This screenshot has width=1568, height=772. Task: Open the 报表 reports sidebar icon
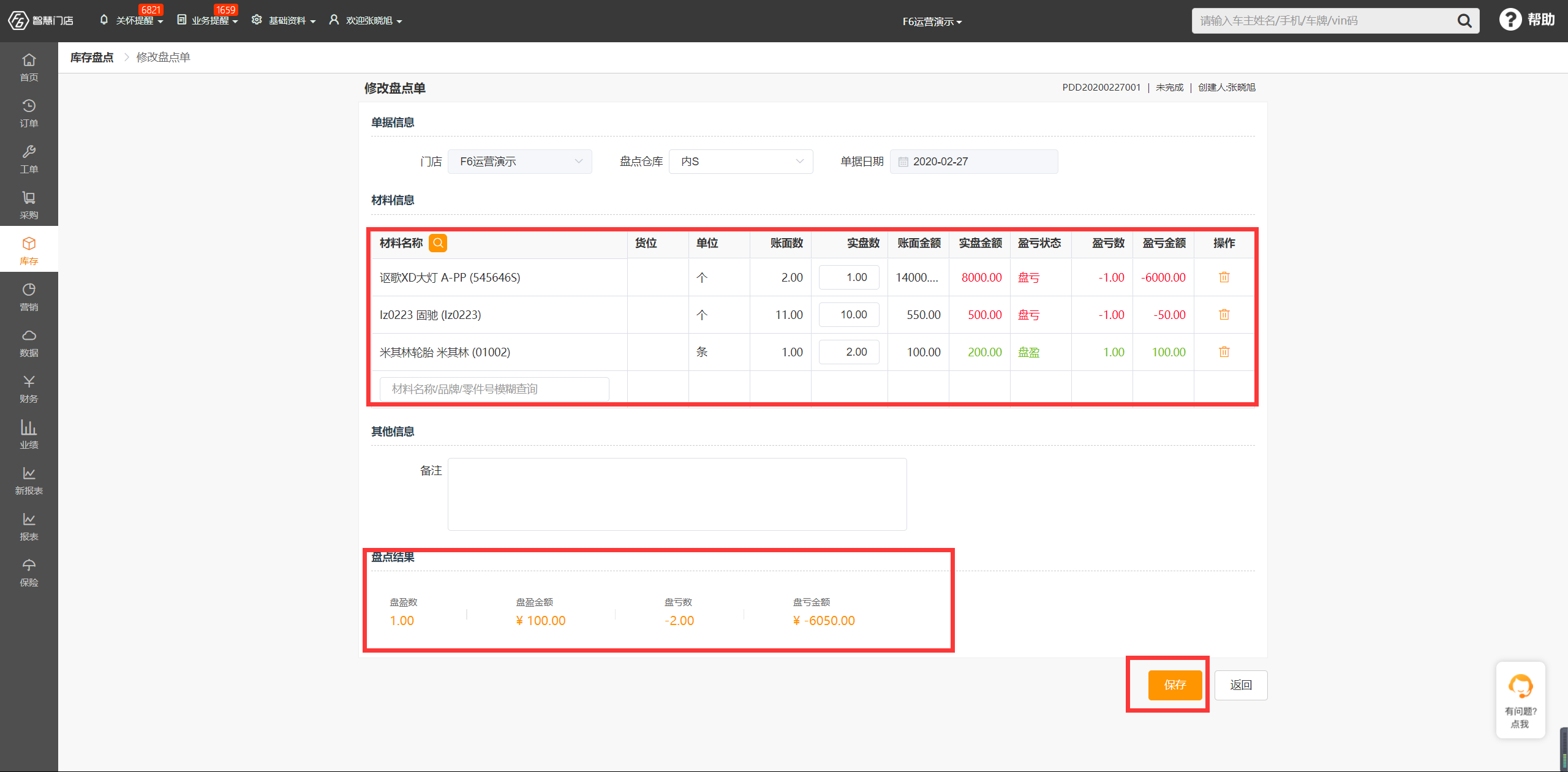tap(29, 526)
